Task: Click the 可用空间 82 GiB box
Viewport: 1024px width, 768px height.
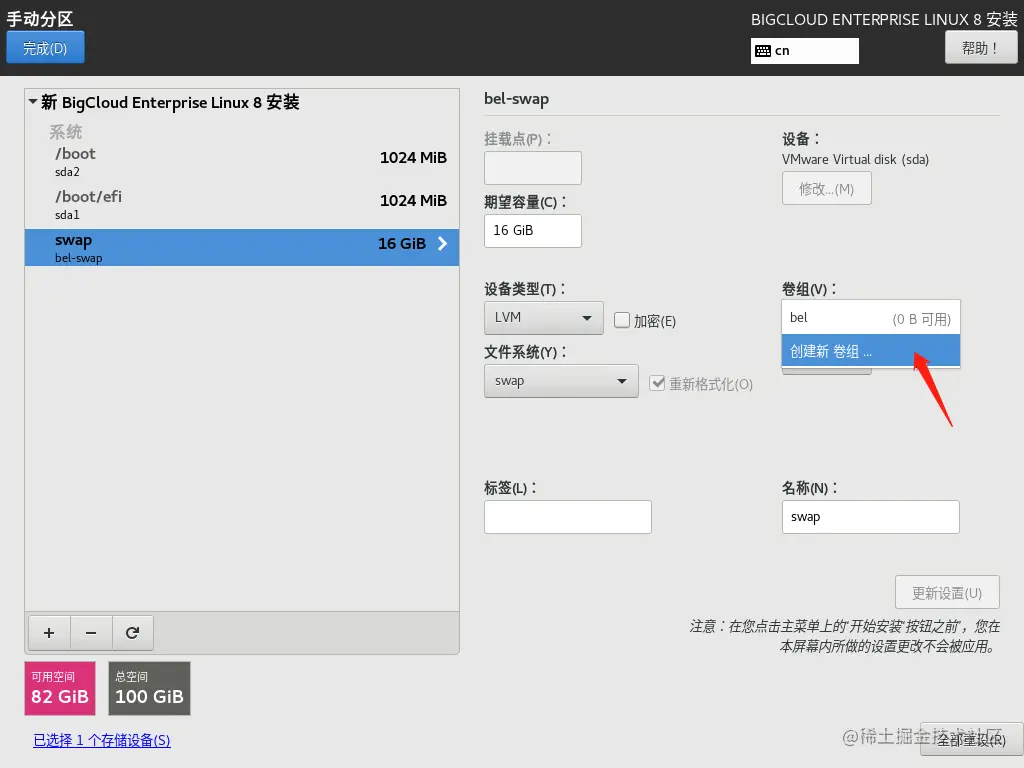Action: [x=60, y=688]
